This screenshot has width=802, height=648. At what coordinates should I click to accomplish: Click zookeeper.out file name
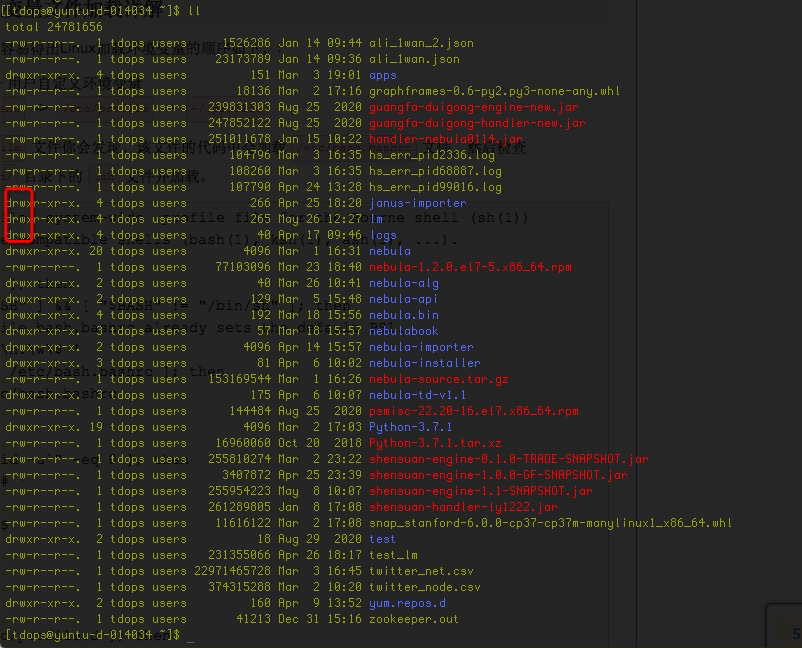pos(414,619)
